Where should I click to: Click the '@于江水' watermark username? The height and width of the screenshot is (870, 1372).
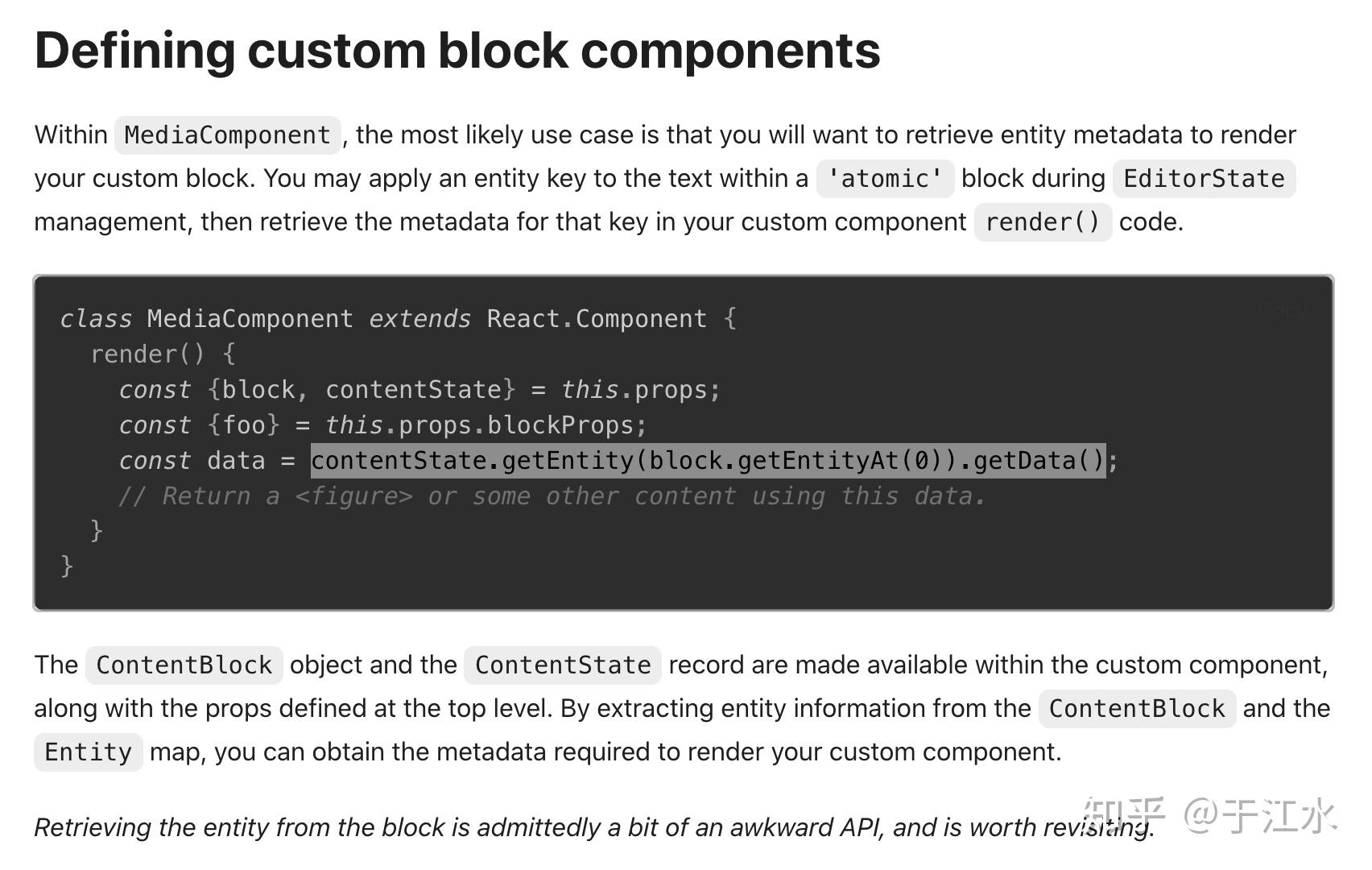[1260, 815]
